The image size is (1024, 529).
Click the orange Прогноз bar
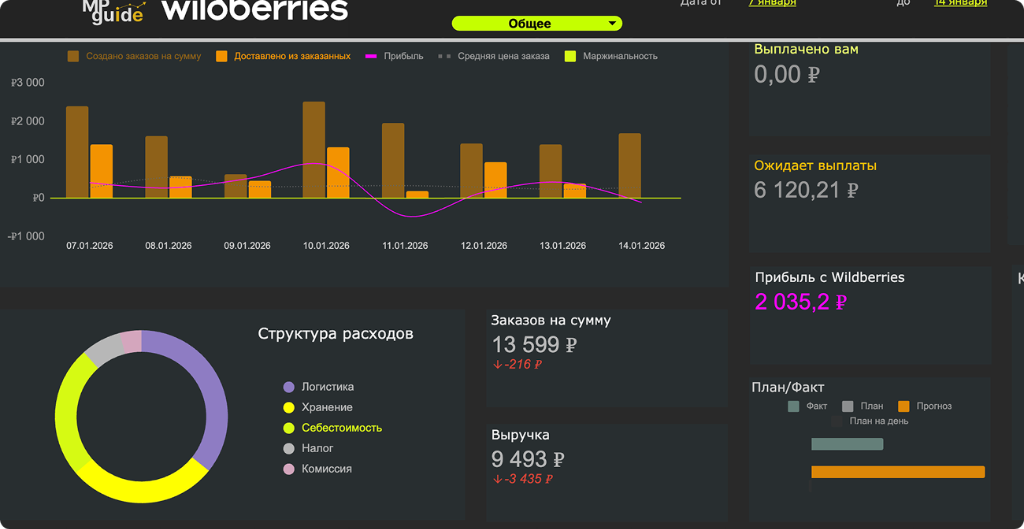pos(898,472)
